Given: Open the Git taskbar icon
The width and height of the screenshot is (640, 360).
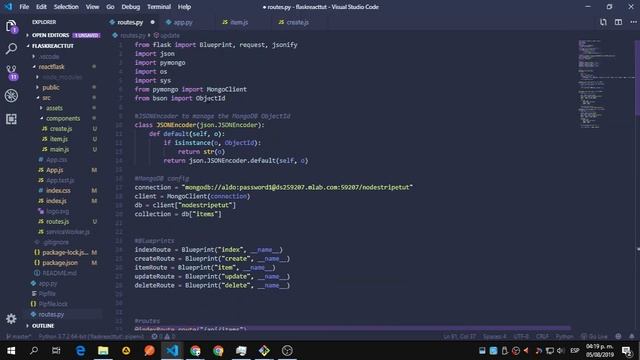Looking at the screenshot, I should click(x=264, y=351).
